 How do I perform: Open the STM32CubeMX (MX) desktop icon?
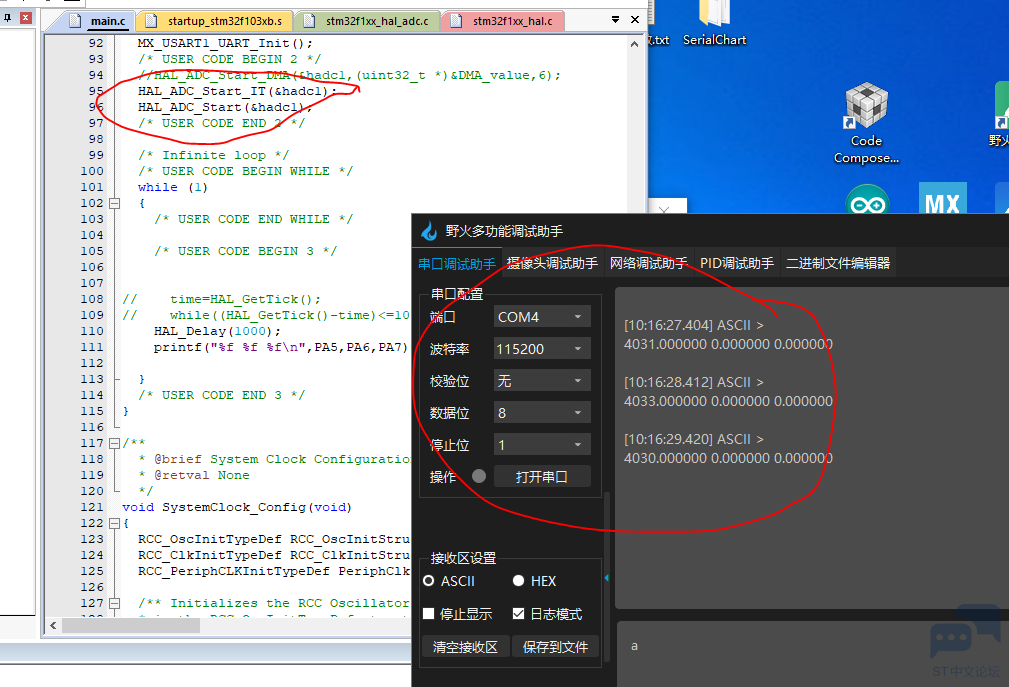coord(943,198)
